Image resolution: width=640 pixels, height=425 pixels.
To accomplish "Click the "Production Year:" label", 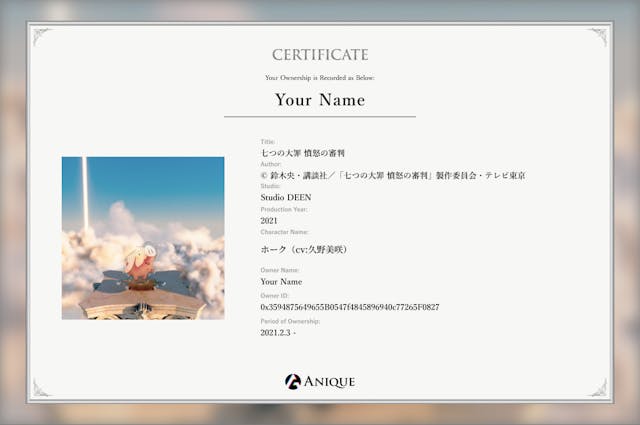I will pyautogui.click(x=284, y=209).
